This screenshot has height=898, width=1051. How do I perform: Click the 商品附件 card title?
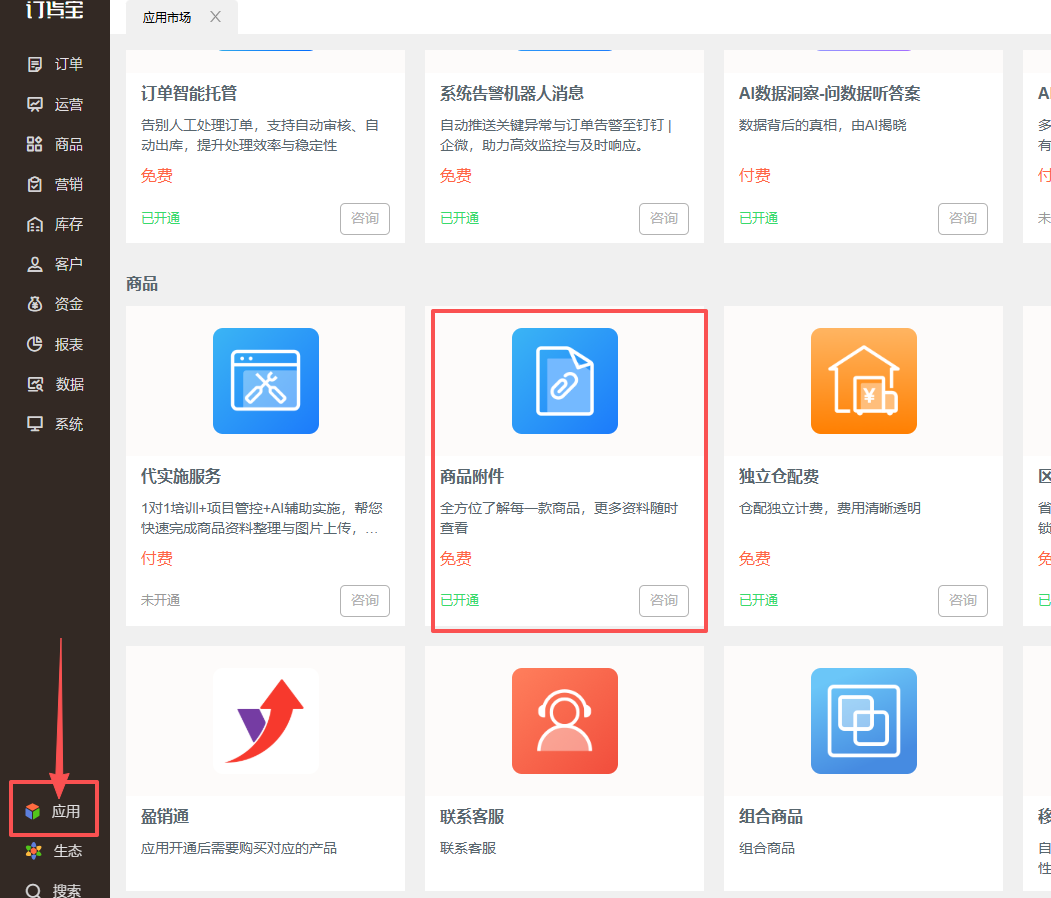472,476
